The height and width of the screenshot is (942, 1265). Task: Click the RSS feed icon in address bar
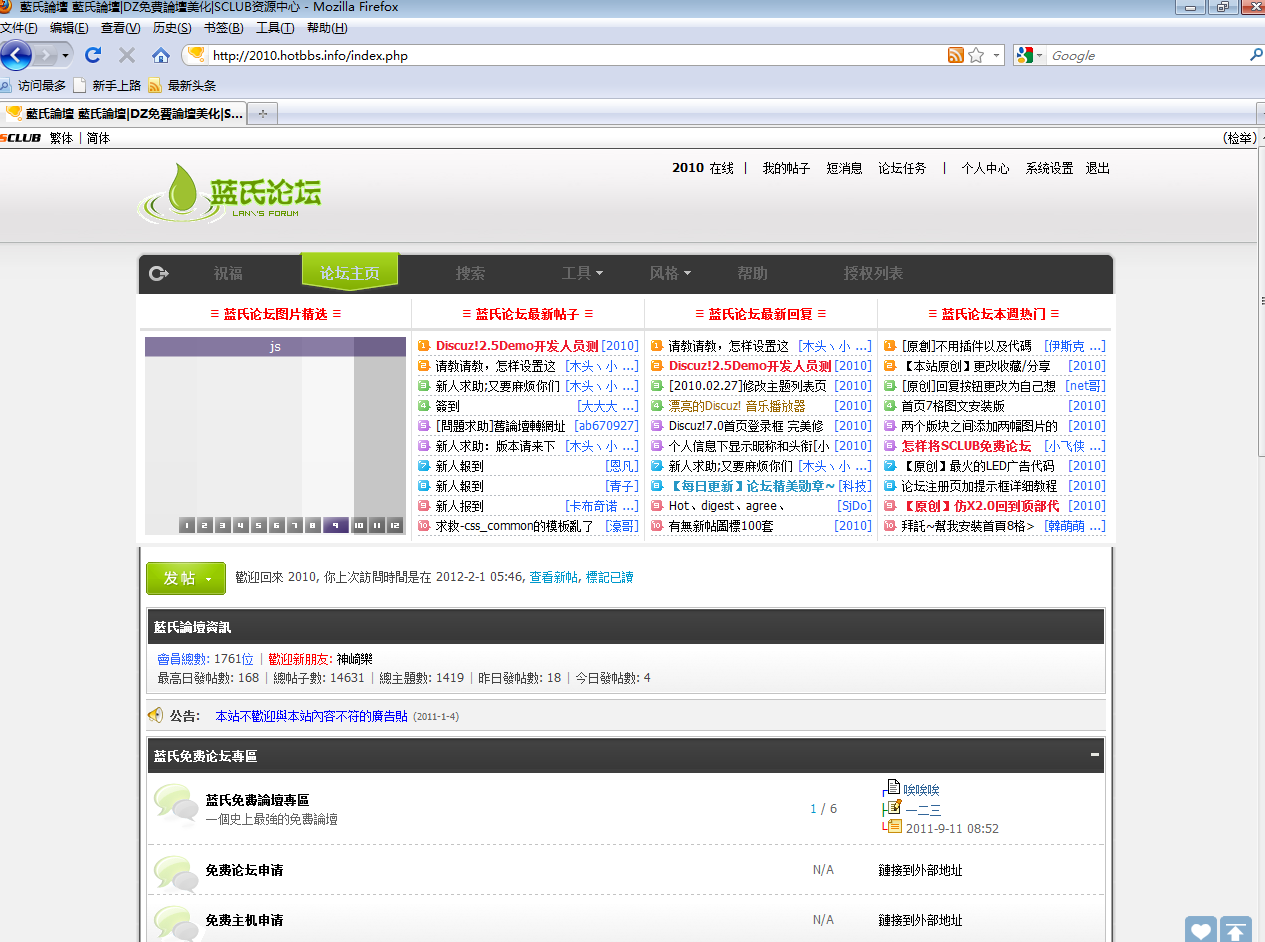pos(956,55)
